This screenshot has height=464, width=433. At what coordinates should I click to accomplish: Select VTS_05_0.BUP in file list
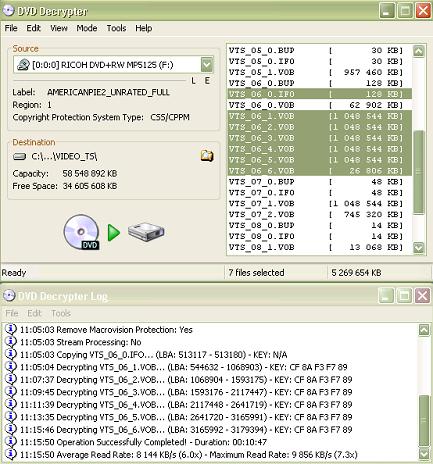click(319, 50)
